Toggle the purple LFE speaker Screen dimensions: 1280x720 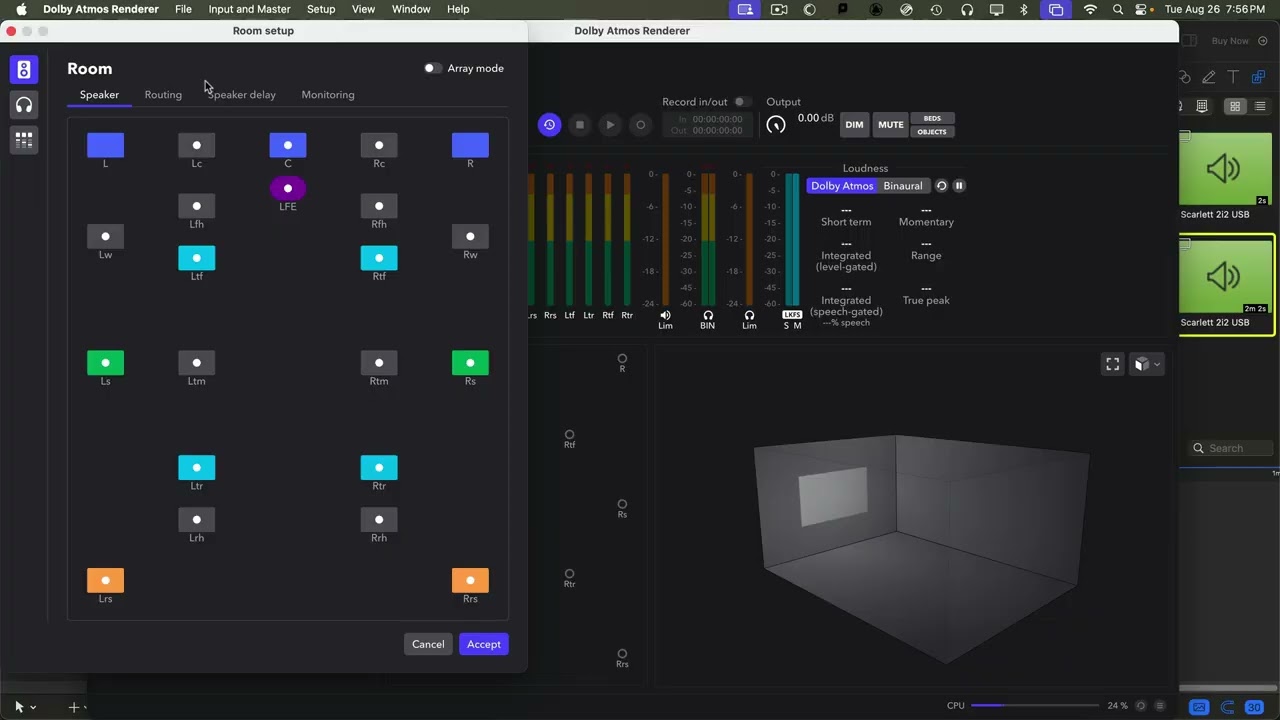[x=288, y=188]
